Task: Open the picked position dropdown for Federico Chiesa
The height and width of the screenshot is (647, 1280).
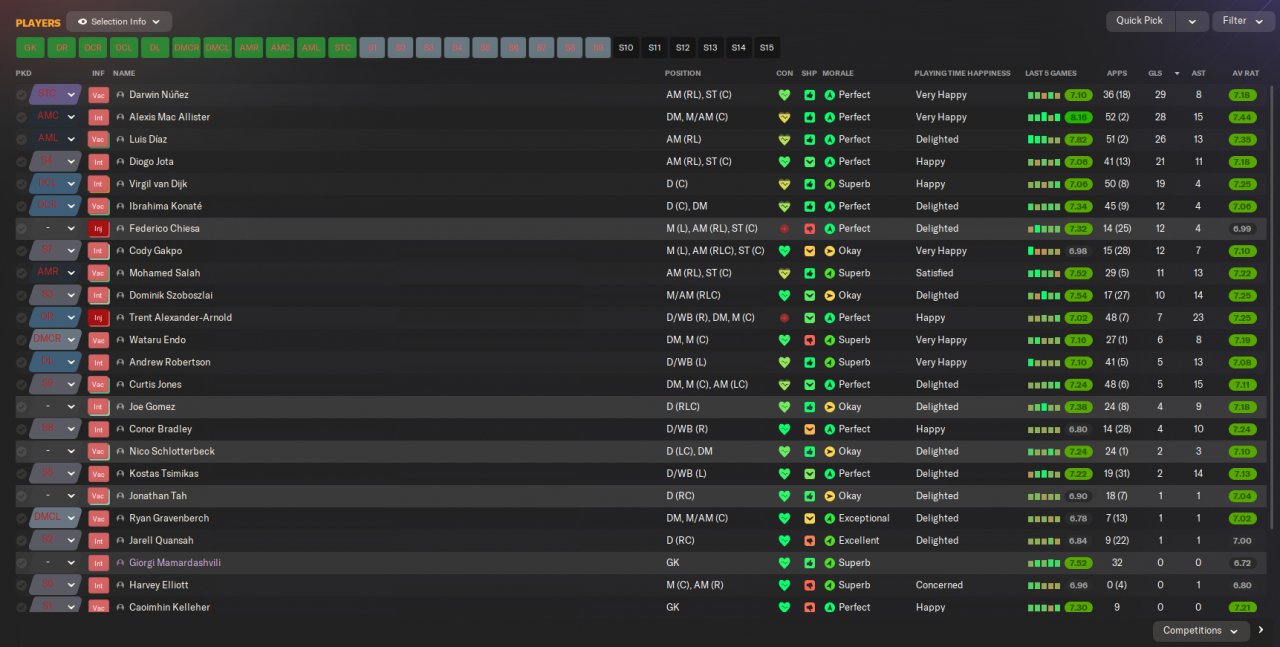Action: coord(55,229)
